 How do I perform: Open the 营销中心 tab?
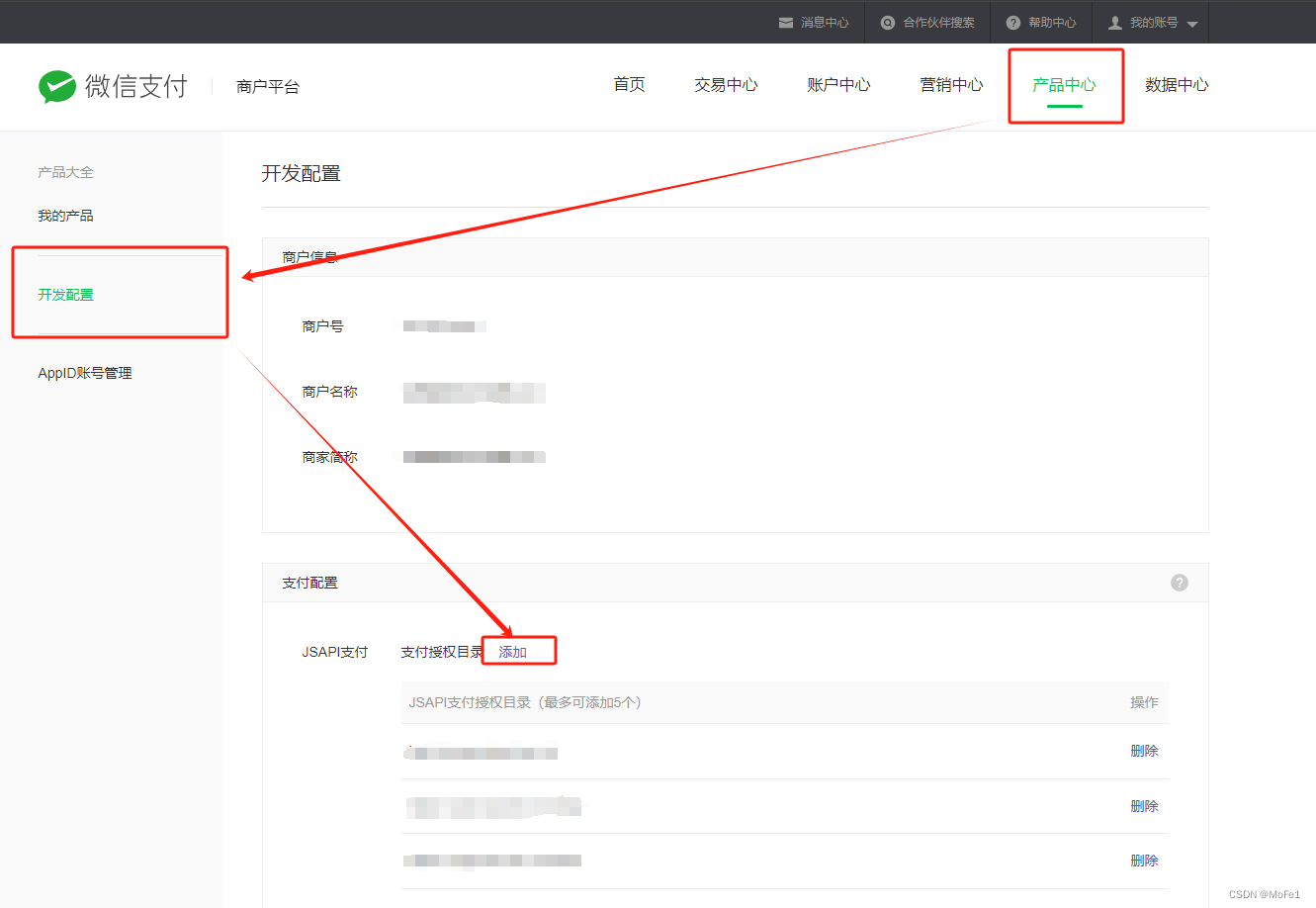click(951, 85)
